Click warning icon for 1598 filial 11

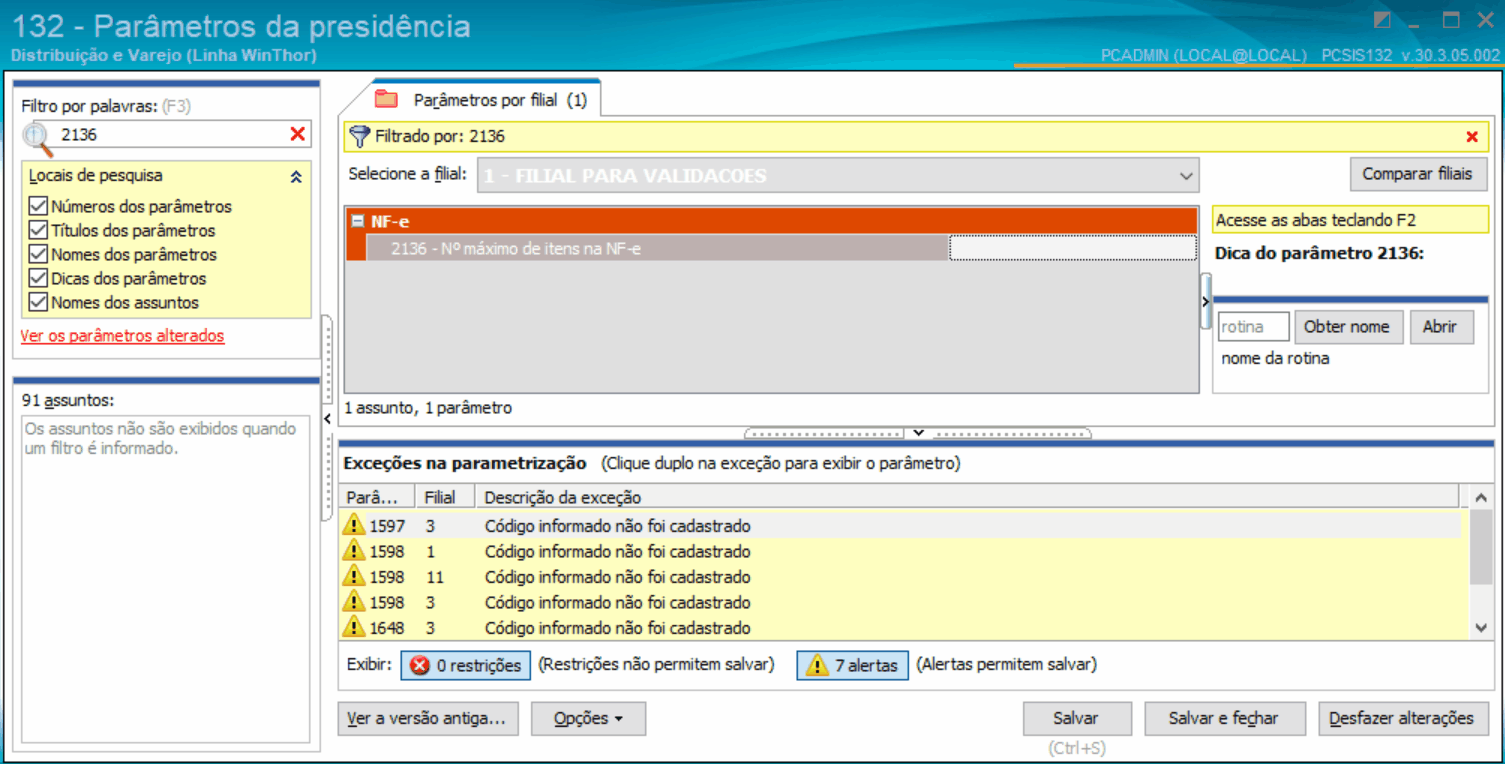coord(354,577)
